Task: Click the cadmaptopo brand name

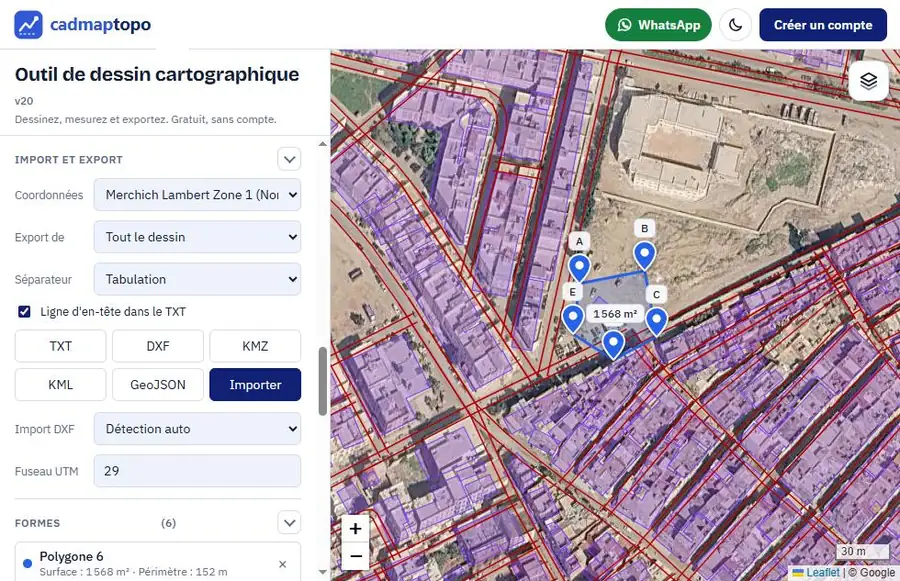Action: click(x=100, y=25)
